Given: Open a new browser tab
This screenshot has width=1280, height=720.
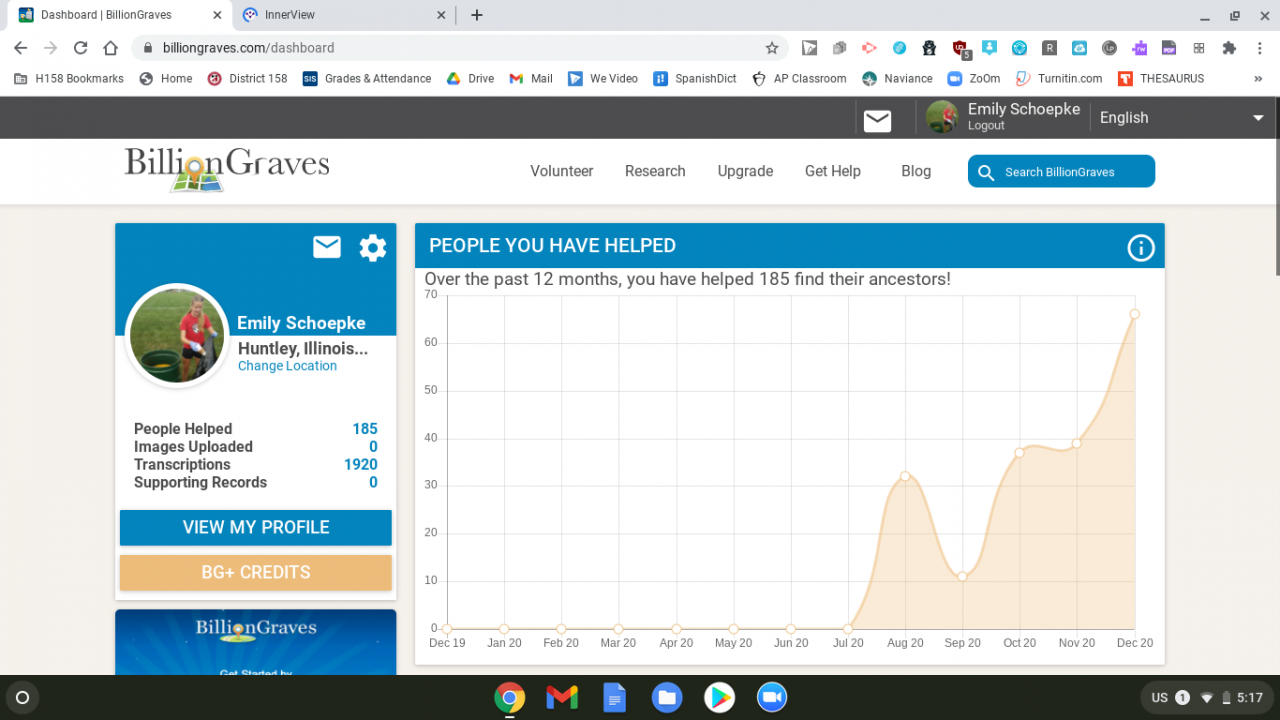Looking at the screenshot, I should pyautogui.click(x=477, y=15).
